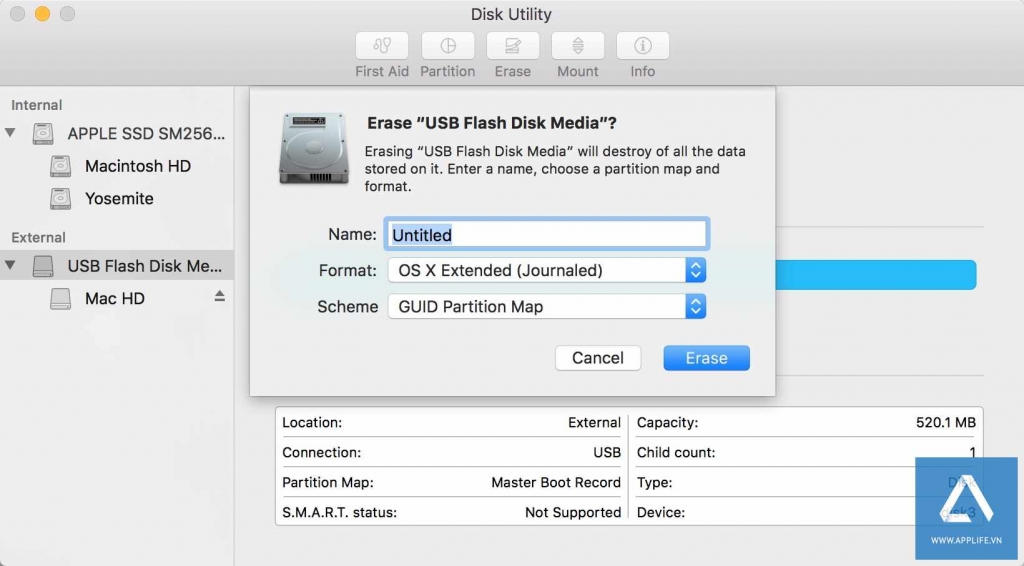Click the blue disk usage bar

[x=876, y=275]
